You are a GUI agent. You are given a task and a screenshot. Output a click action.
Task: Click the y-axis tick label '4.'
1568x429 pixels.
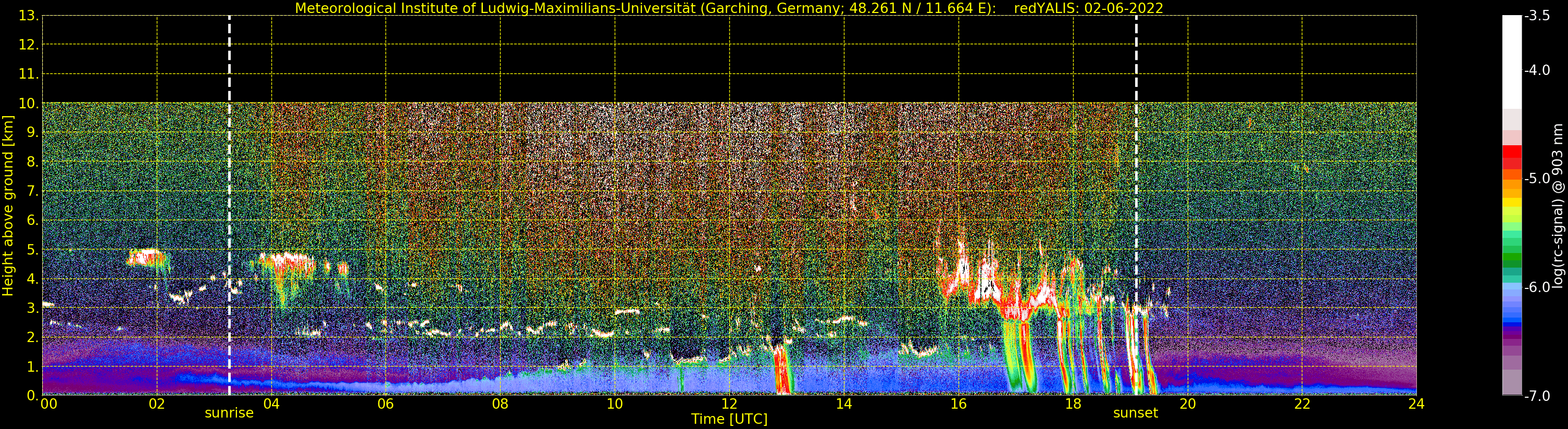tap(33, 279)
